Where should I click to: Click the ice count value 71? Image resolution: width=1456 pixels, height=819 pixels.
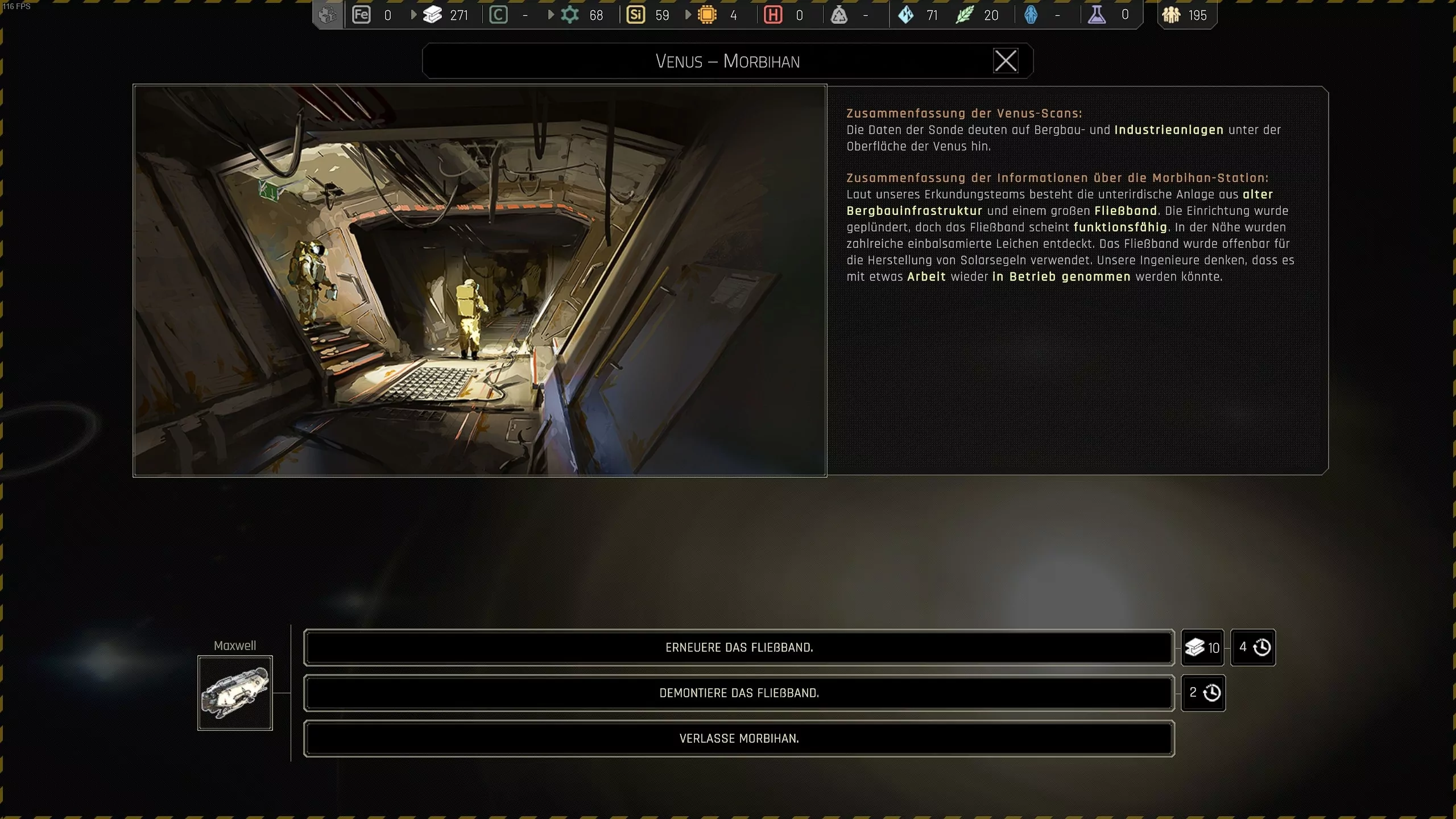pos(932,15)
